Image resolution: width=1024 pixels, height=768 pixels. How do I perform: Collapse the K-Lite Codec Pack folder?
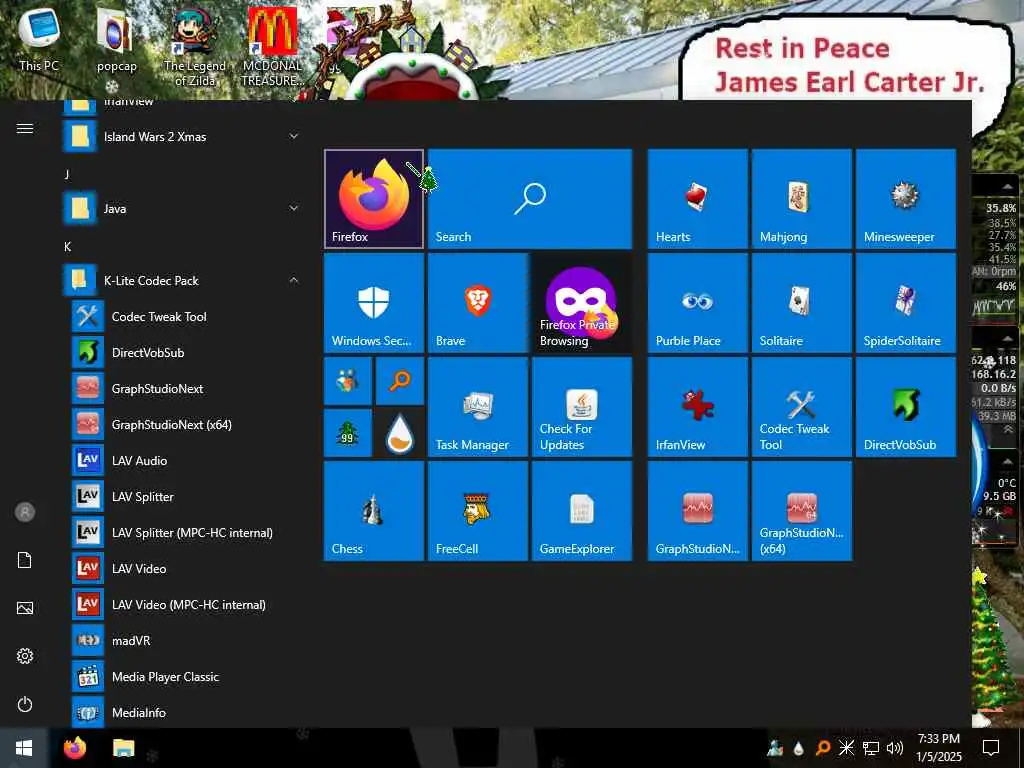182,281
